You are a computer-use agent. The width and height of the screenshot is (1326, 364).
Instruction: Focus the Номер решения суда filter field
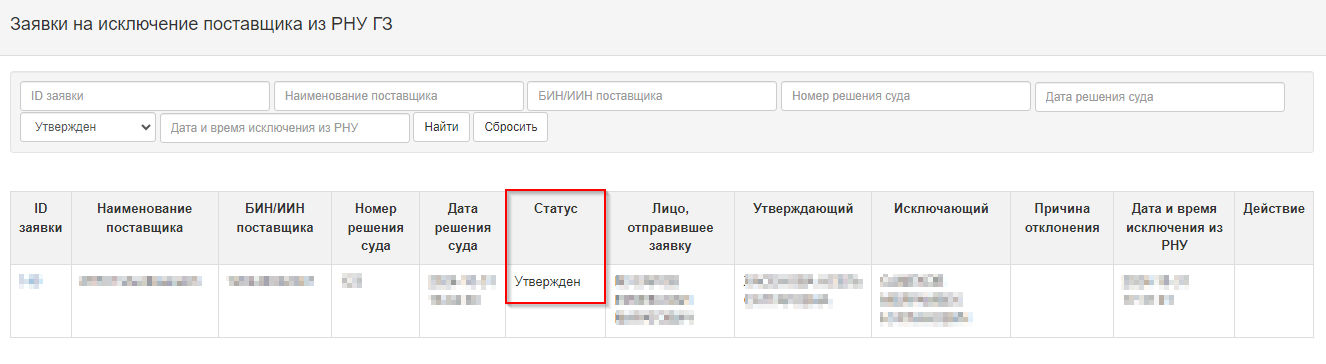pyautogui.click(x=906, y=96)
